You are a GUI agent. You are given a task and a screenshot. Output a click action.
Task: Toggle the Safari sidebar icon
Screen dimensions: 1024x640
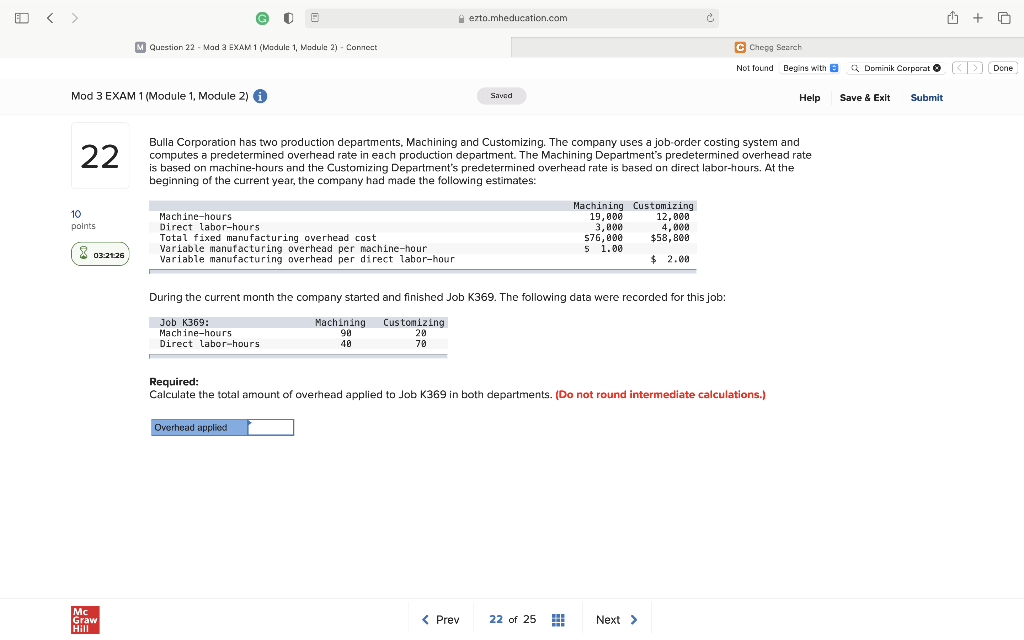point(21,17)
